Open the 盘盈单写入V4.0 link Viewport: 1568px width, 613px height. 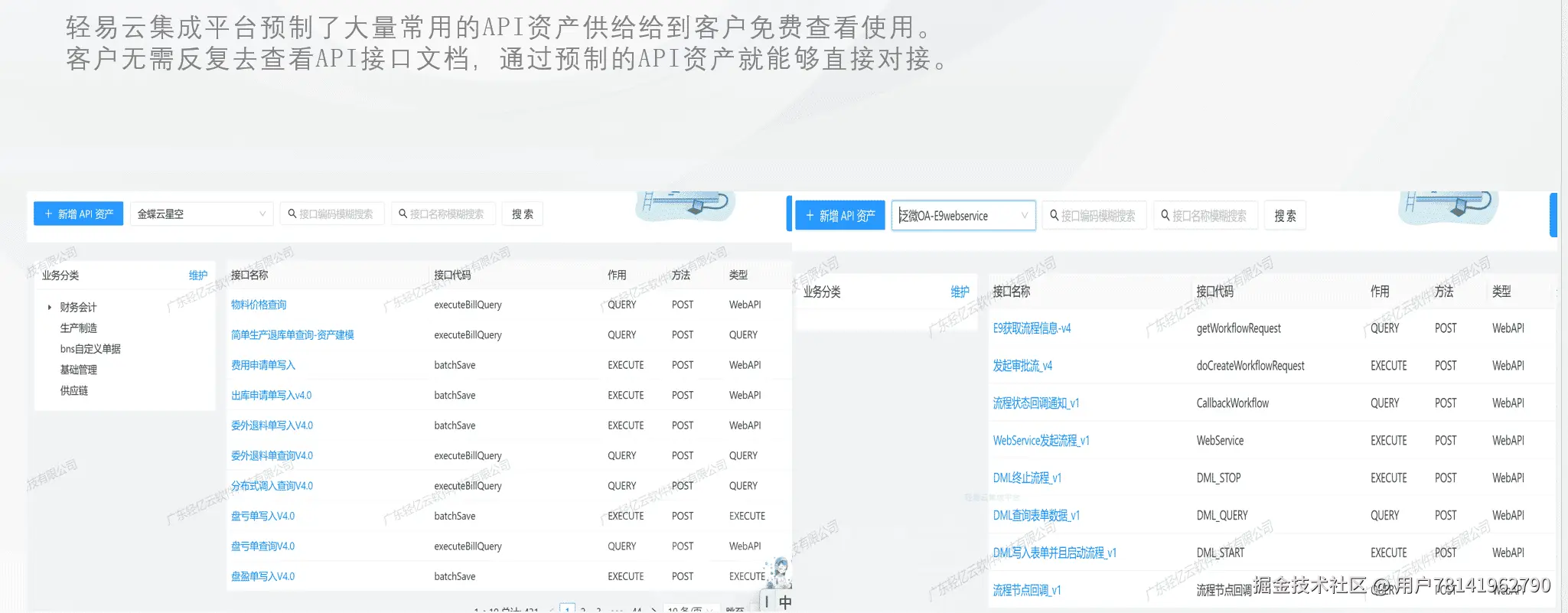tap(262, 576)
